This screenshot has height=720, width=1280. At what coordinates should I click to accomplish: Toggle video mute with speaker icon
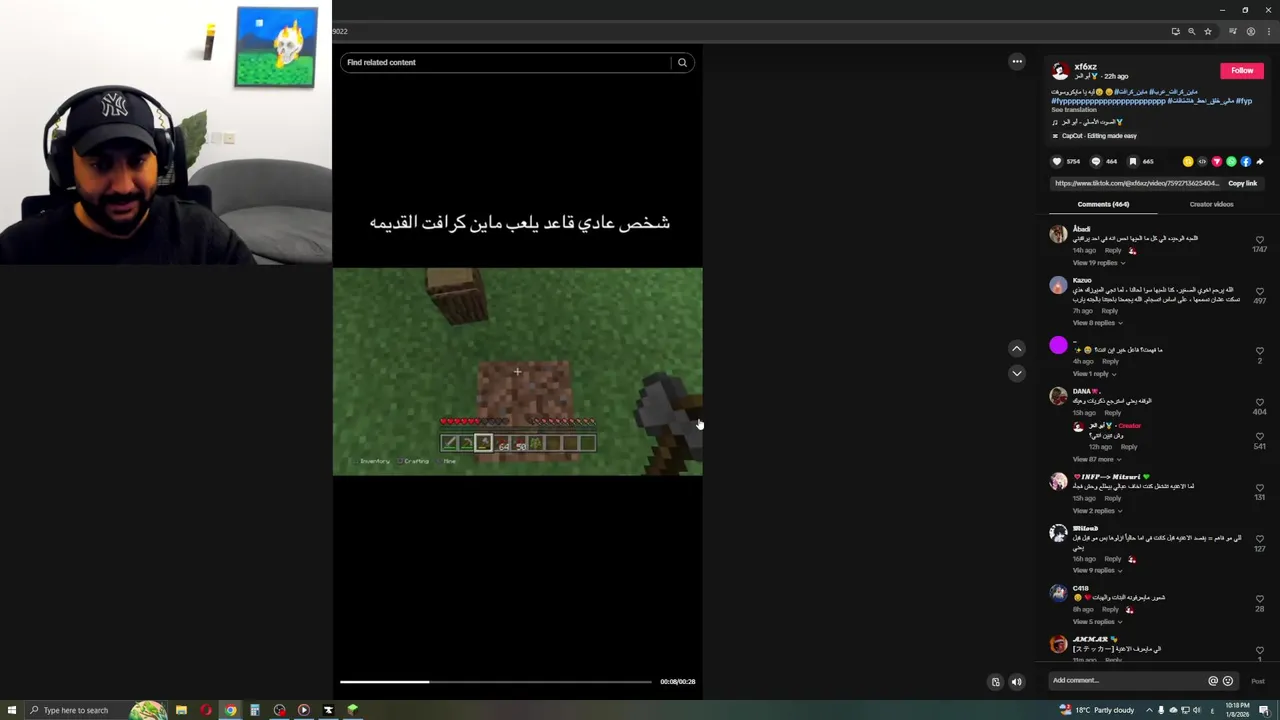coord(1017,682)
